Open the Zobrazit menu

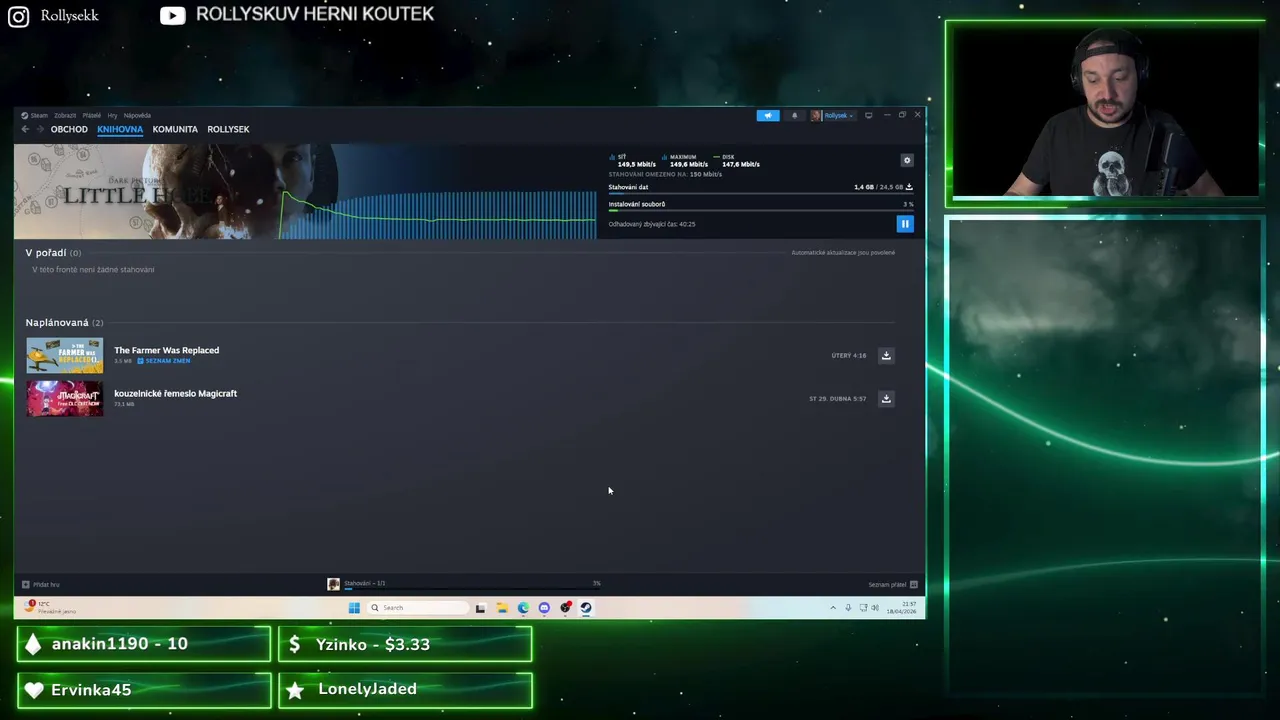point(65,115)
